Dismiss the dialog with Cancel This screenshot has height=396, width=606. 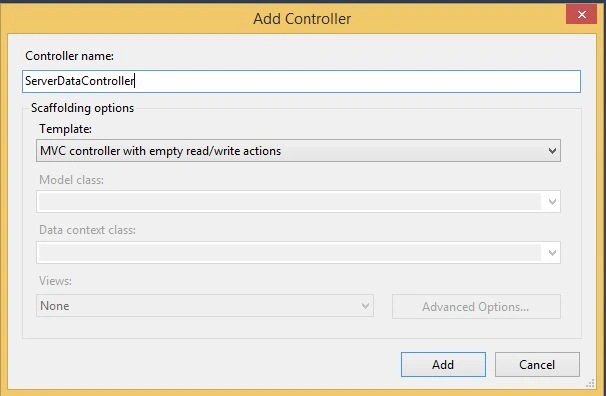[x=537, y=364]
